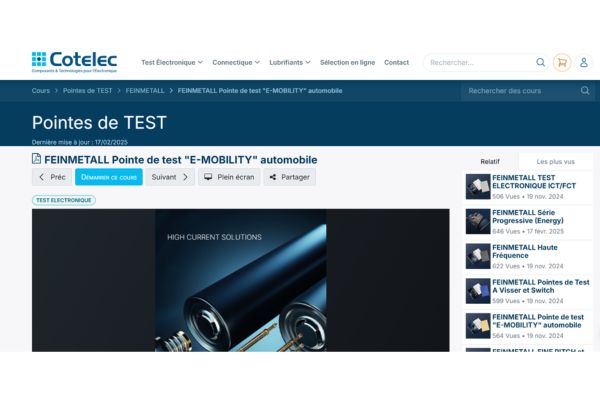Expand the Lubrifiants menu
The height and width of the screenshot is (400, 600).
[290, 62]
